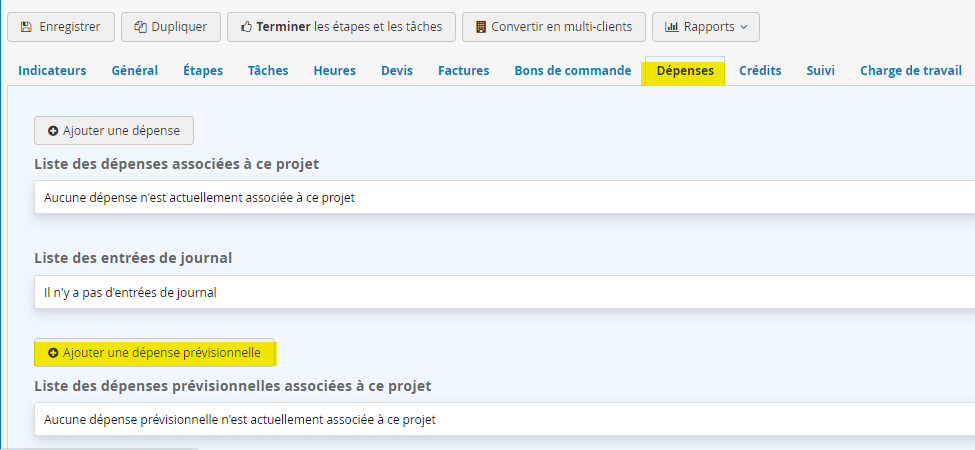Click plus icon for dépense prévisionnelle
975x450 pixels.
[x=53, y=353]
